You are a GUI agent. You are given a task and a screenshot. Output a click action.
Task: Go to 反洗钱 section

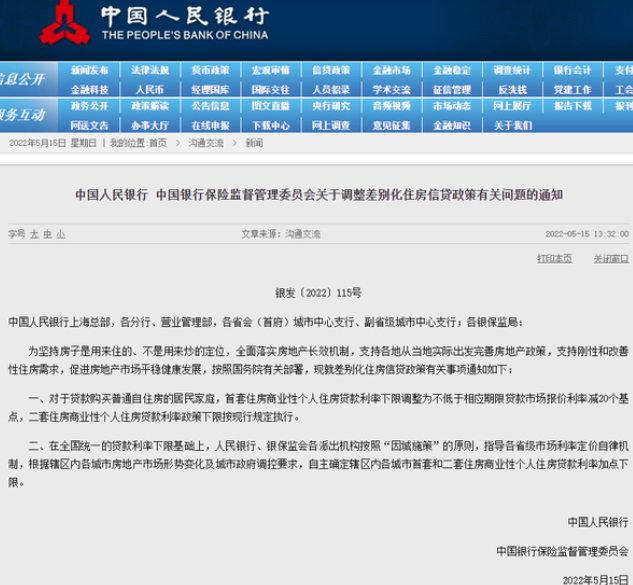click(513, 90)
